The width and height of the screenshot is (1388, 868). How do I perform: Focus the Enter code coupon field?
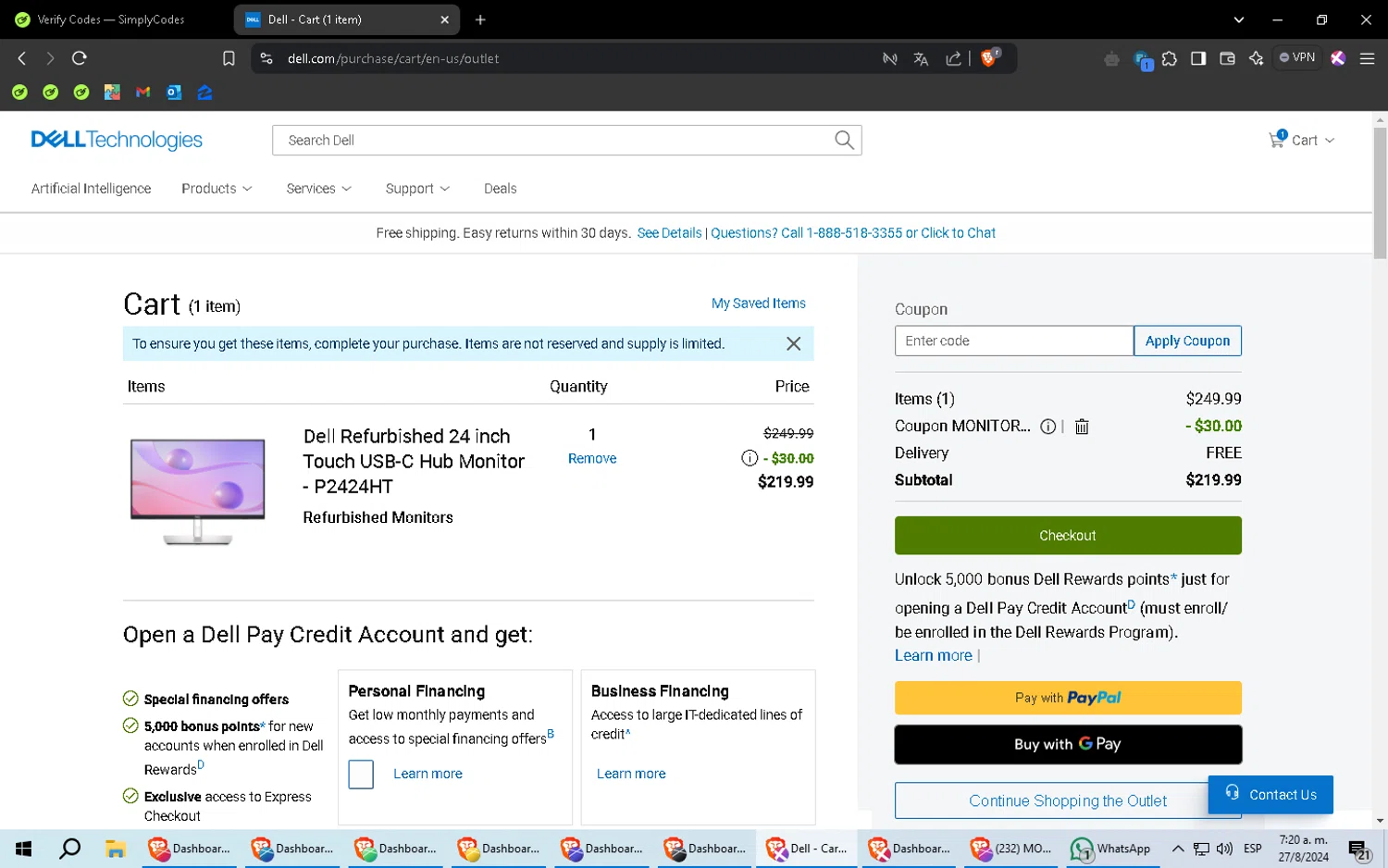(x=1014, y=341)
